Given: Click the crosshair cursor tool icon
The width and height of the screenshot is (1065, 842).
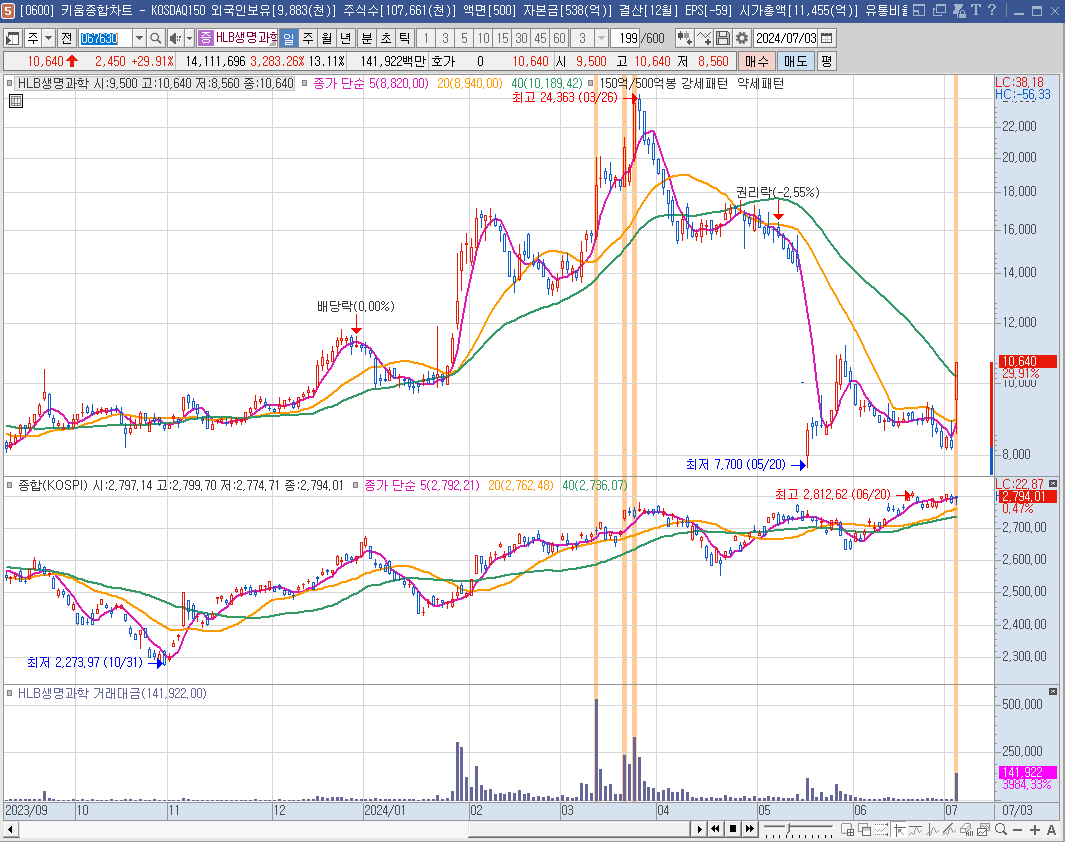Looking at the screenshot, I should (x=900, y=829).
